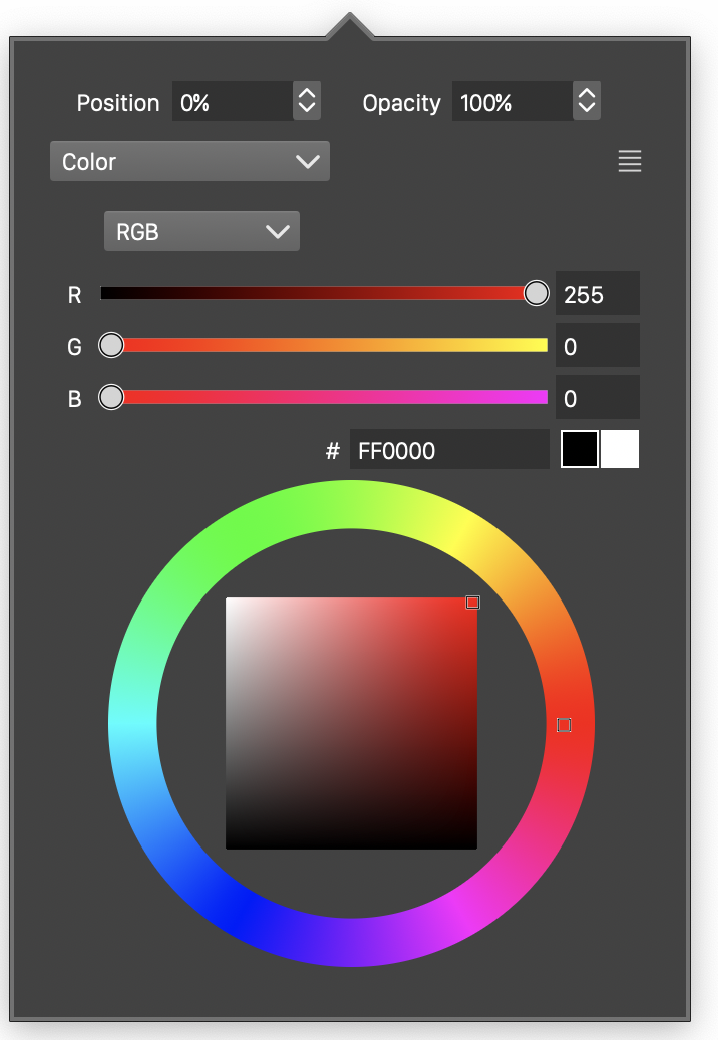Viewport: 718px width, 1040px height.
Task: Click the hex color field FF0000
Action: click(449, 450)
